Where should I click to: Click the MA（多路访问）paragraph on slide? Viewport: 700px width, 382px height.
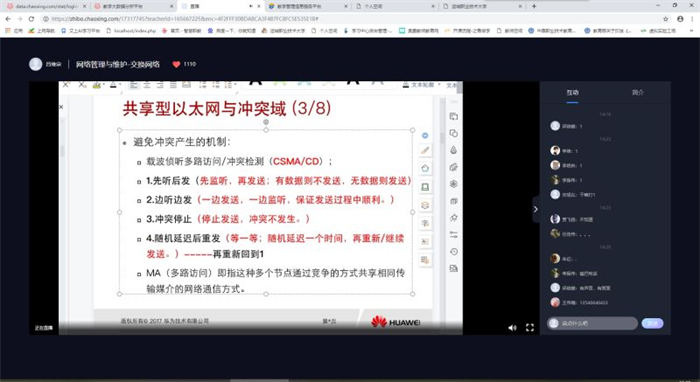275,281
